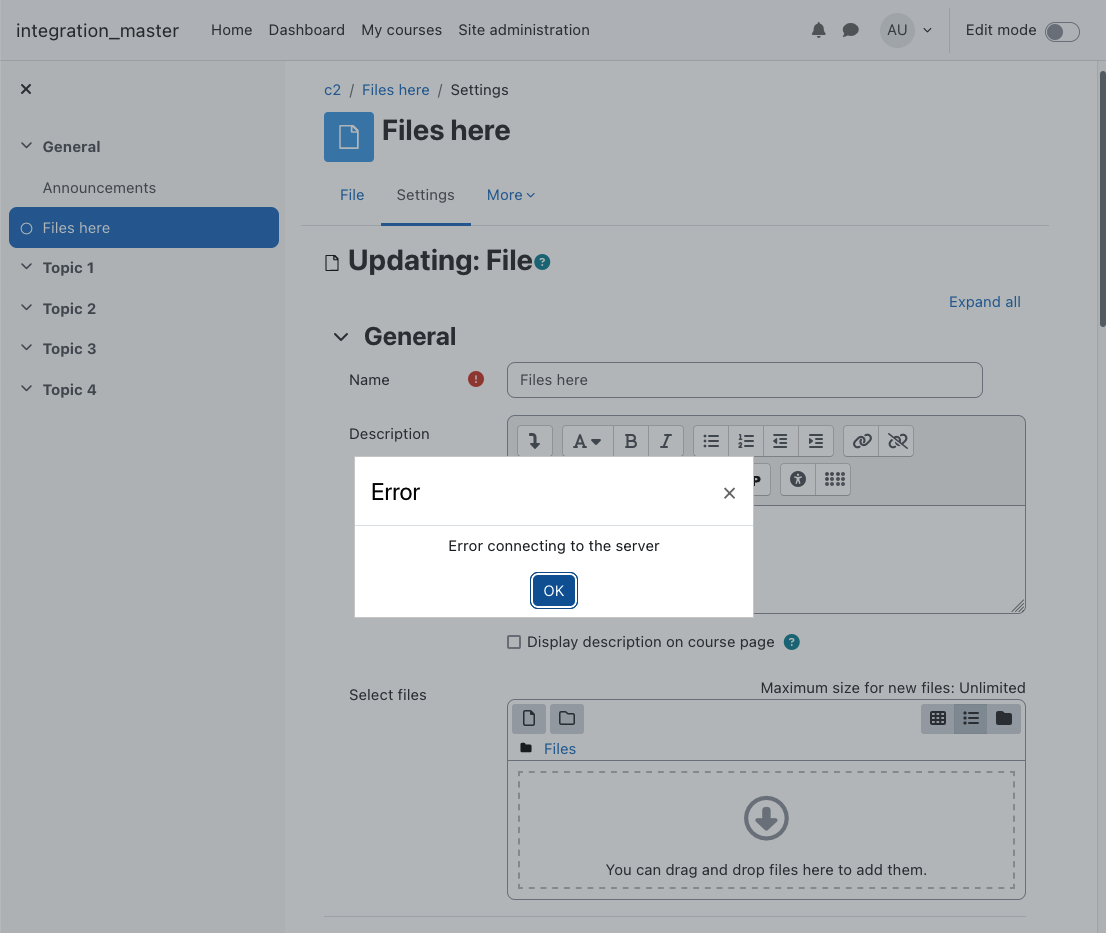Click help icon for Display description

(x=792, y=642)
